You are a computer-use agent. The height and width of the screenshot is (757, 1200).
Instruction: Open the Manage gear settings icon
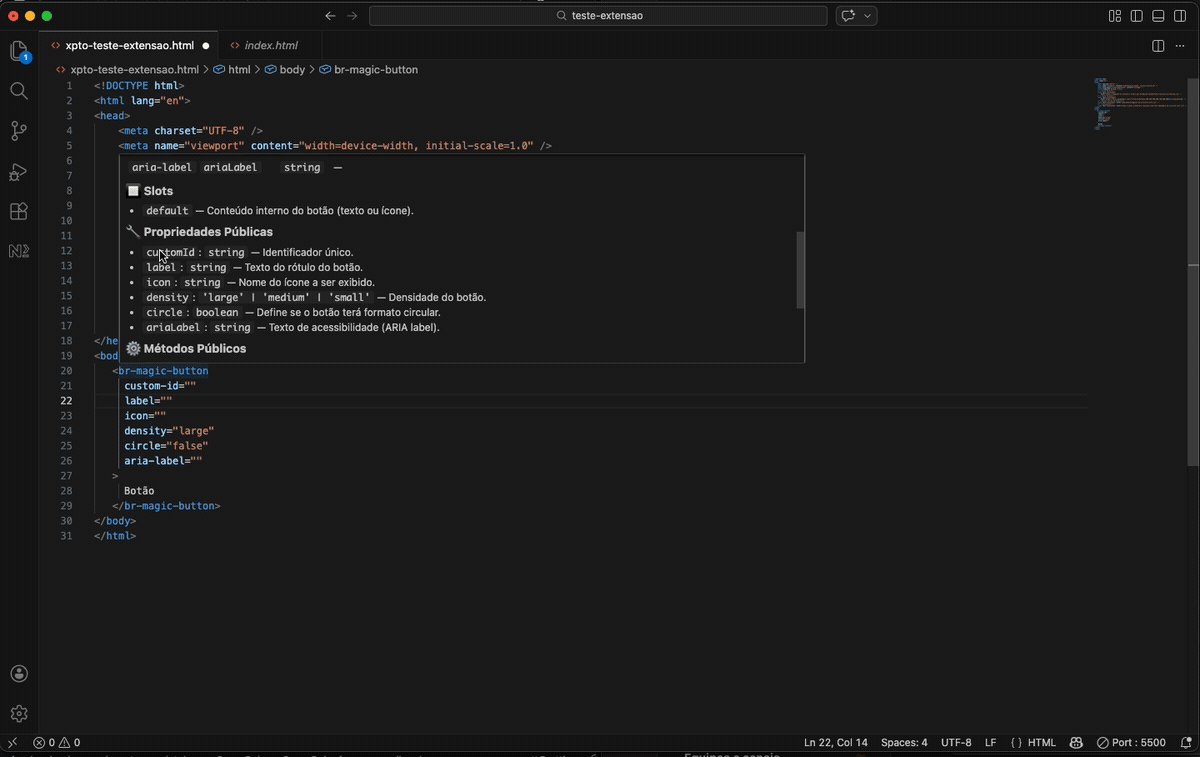pyautogui.click(x=19, y=714)
